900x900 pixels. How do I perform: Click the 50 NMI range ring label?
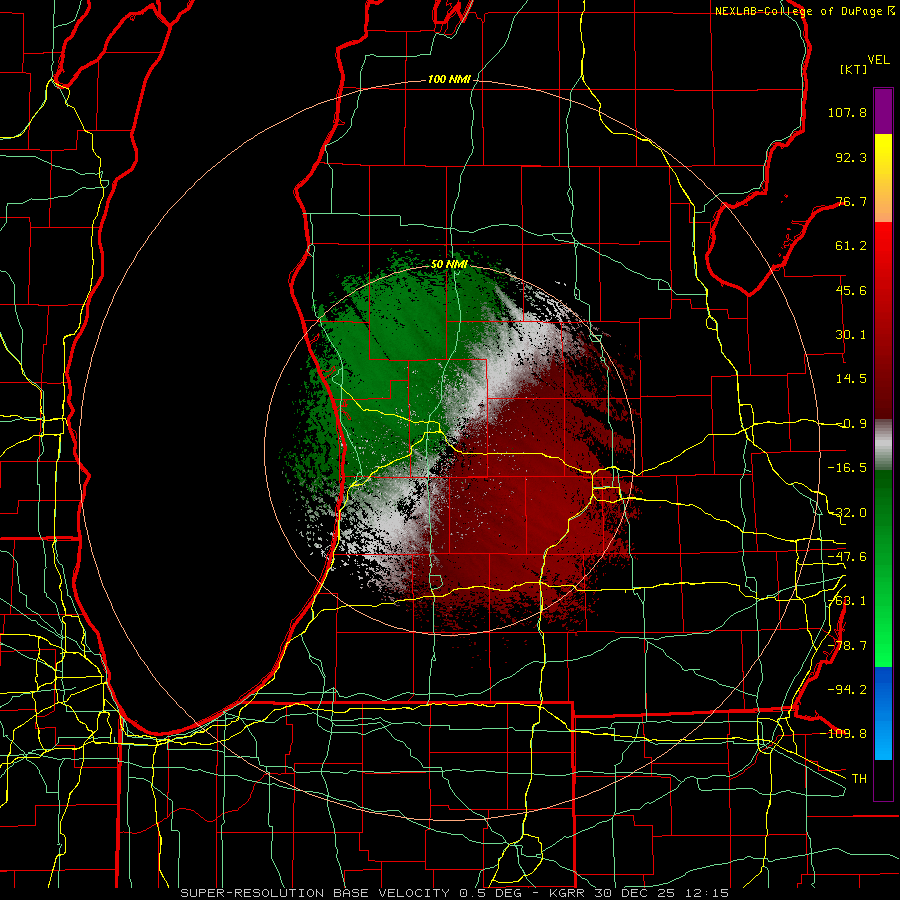tap(449, 265)
